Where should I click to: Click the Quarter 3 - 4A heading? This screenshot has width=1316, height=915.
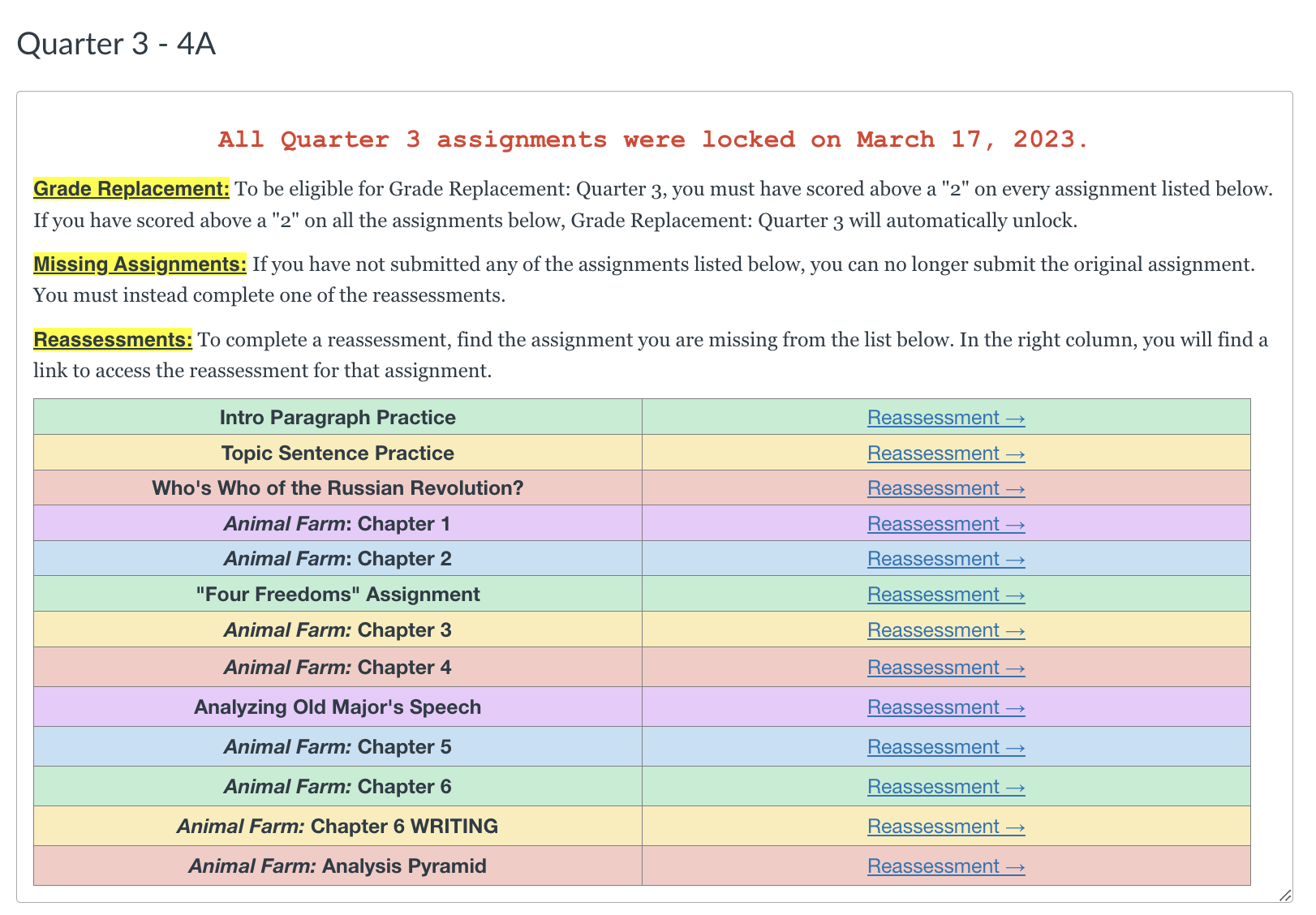click(116, 44)
